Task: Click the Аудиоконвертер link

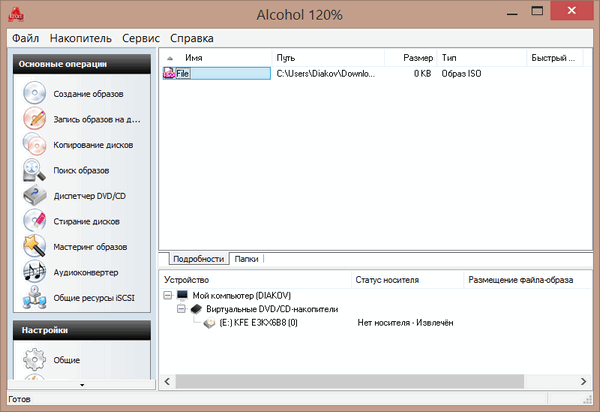Action: [86, 272]
